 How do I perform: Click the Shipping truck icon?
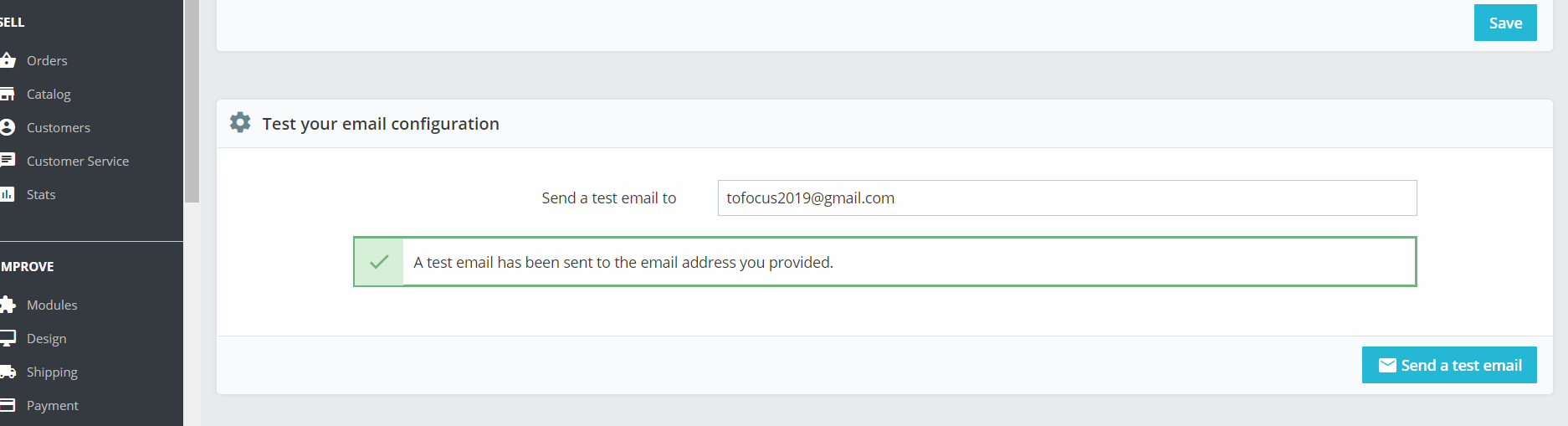pyautogui.click(x=8, y=372)
